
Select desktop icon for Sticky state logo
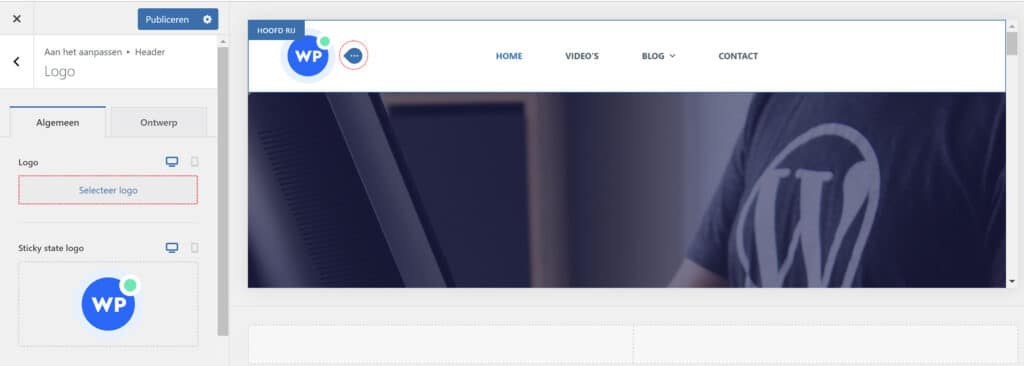172,248
